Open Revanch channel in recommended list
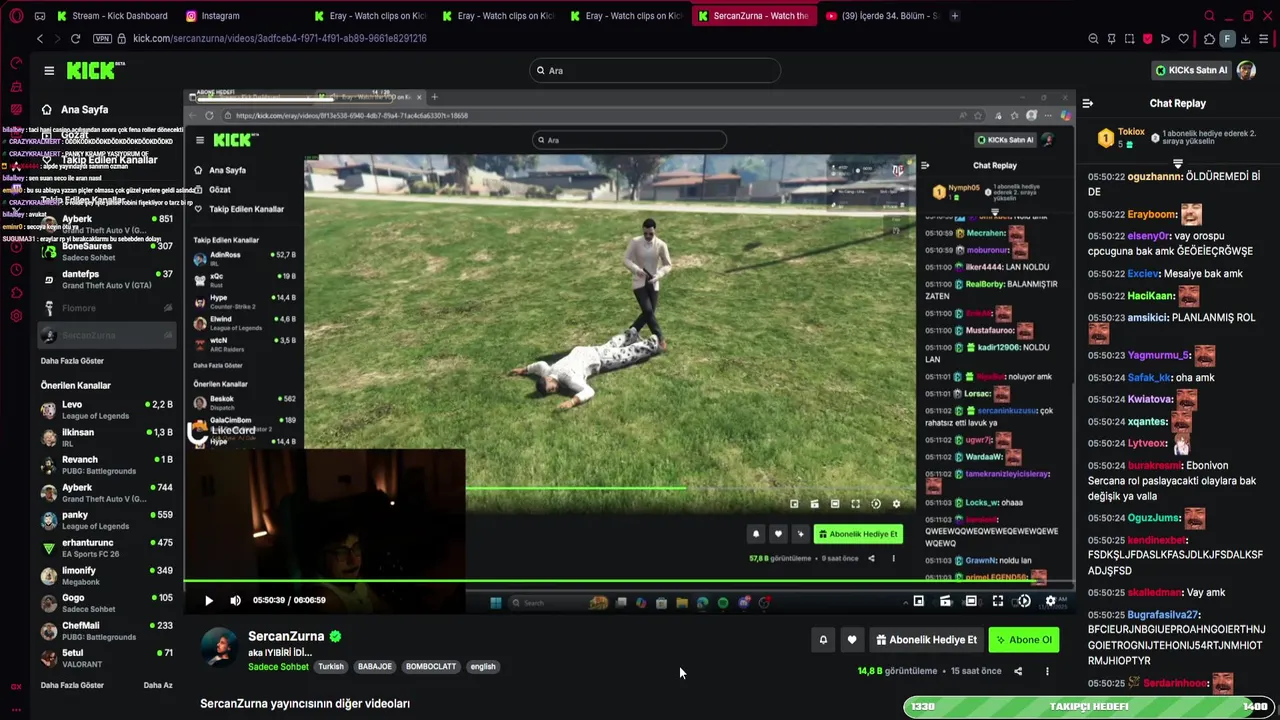Image resolution: width=1280 pixels, height=720 pixels. click(x=107, y=465)
